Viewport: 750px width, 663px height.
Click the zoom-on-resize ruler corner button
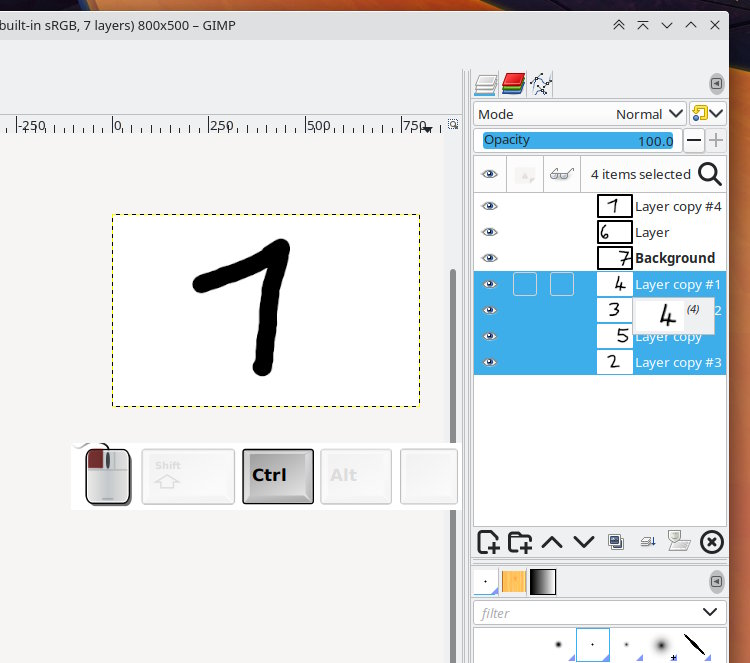452,124
